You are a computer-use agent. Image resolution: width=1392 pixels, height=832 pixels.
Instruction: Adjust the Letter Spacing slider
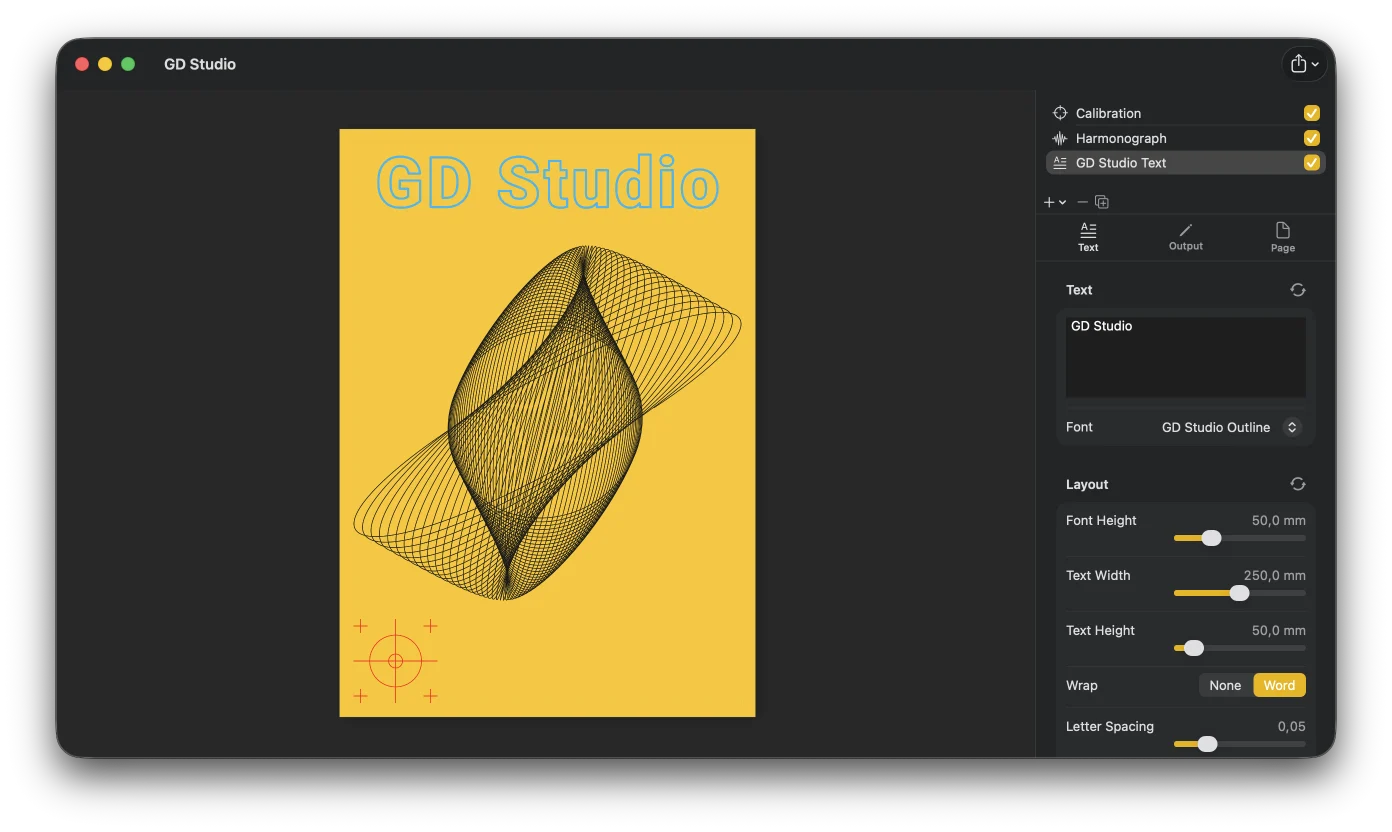pyautogui.click(x=1239, y=744)
